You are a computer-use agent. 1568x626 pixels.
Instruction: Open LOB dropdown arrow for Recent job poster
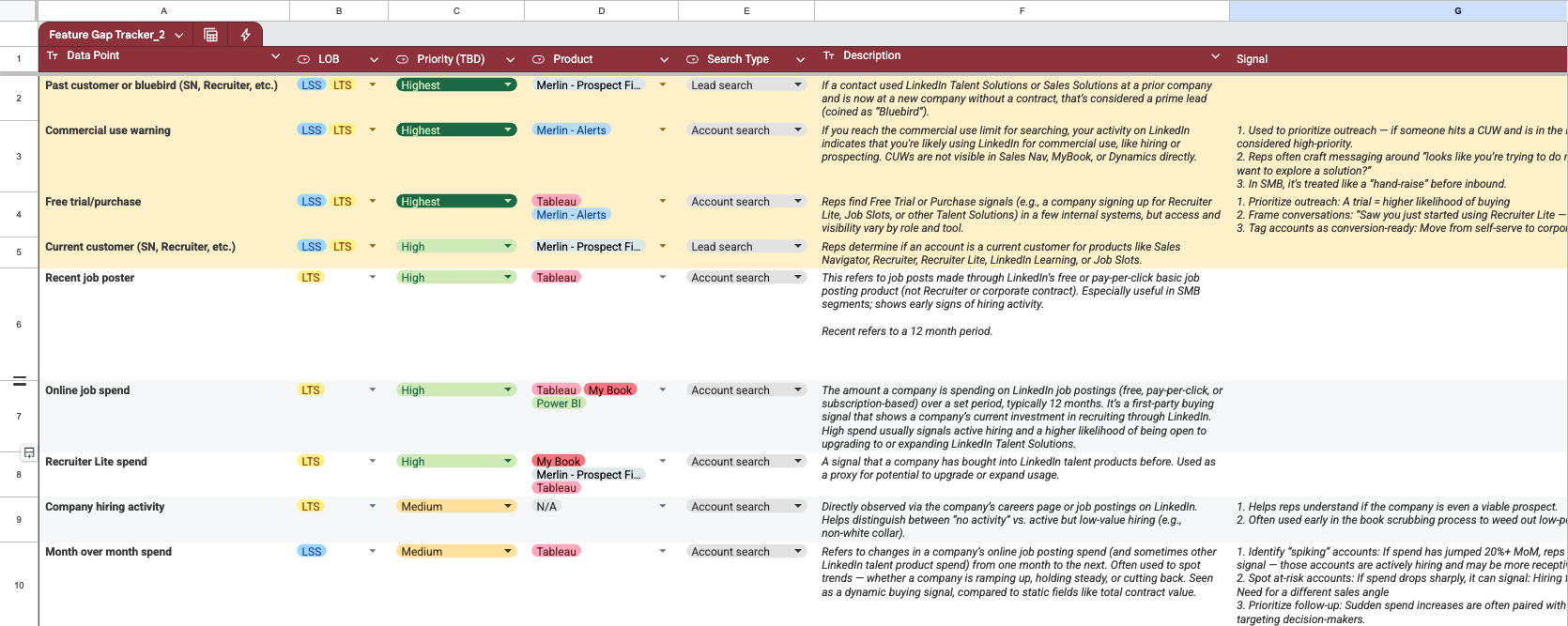[x=373, y=277]
